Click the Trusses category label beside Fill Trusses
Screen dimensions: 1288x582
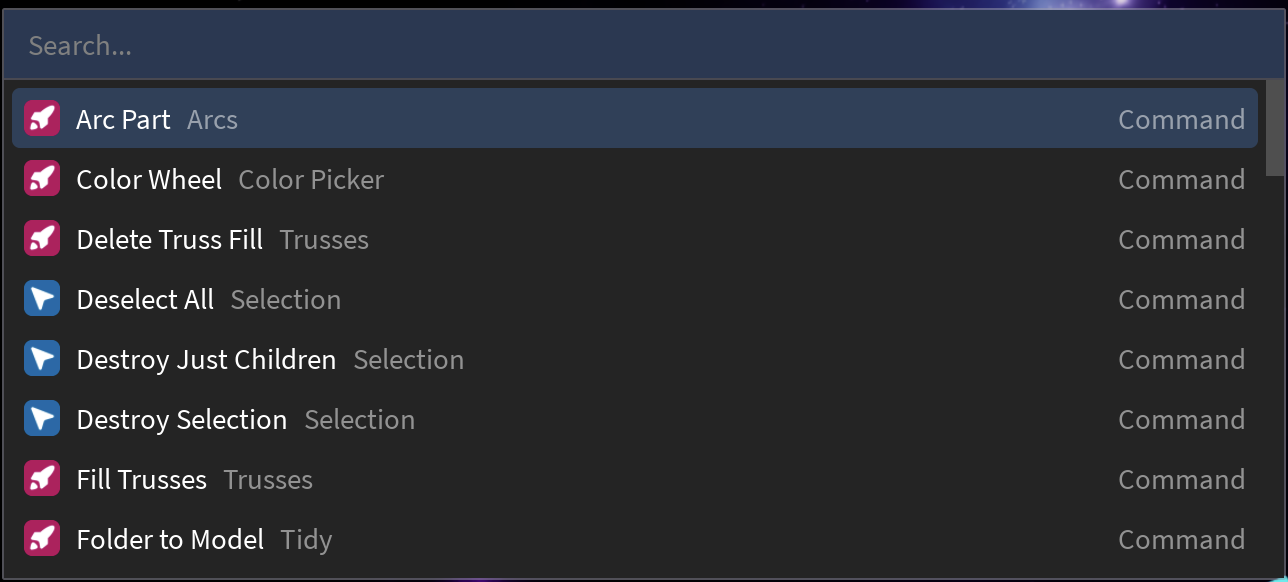click(x=267, y=479)
